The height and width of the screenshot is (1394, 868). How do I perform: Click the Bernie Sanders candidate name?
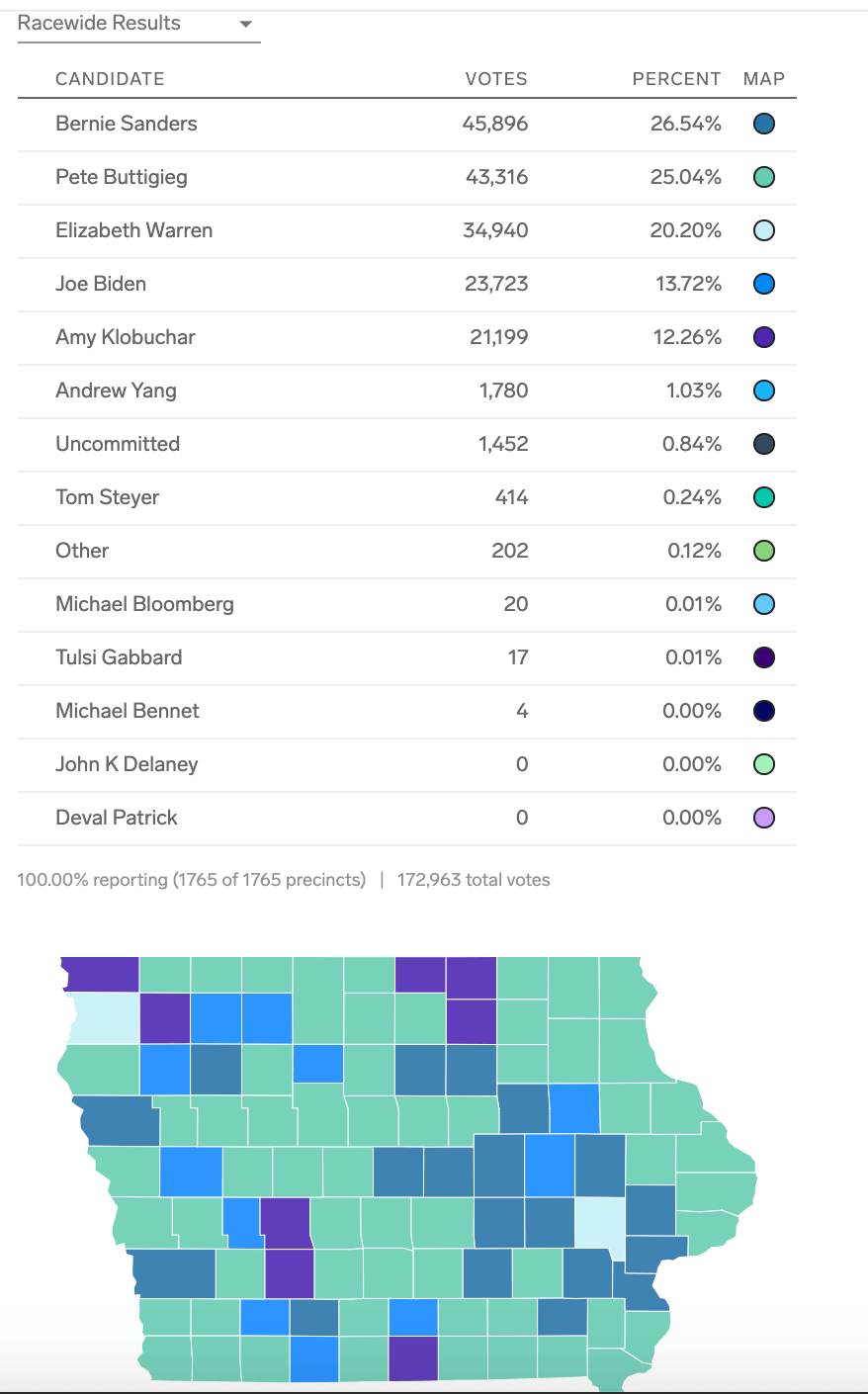(126, 124)
